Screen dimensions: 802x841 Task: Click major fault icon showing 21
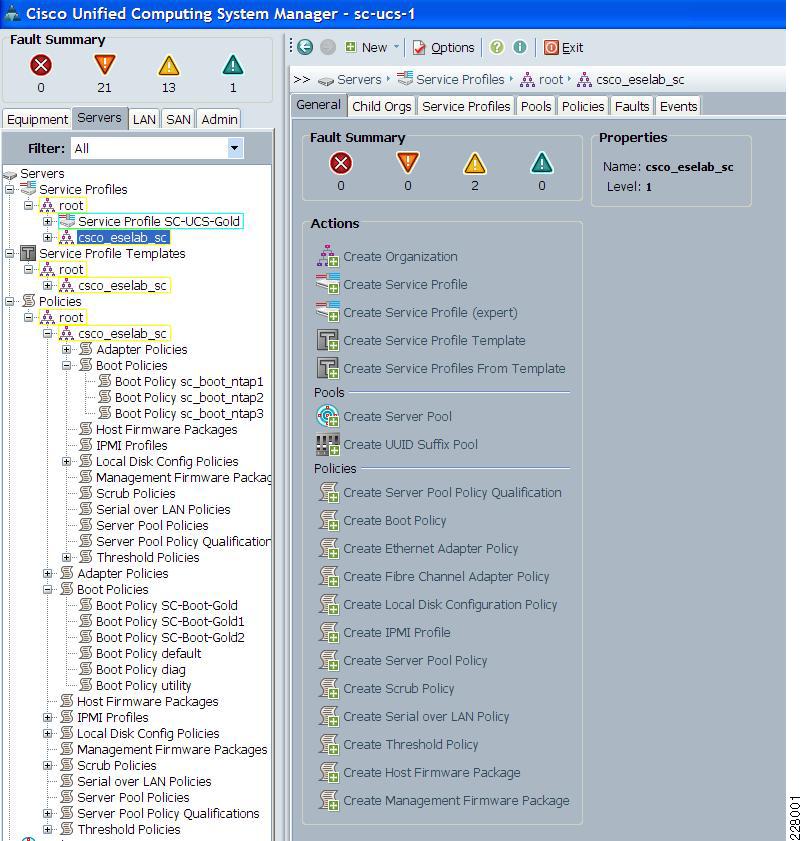105,64
